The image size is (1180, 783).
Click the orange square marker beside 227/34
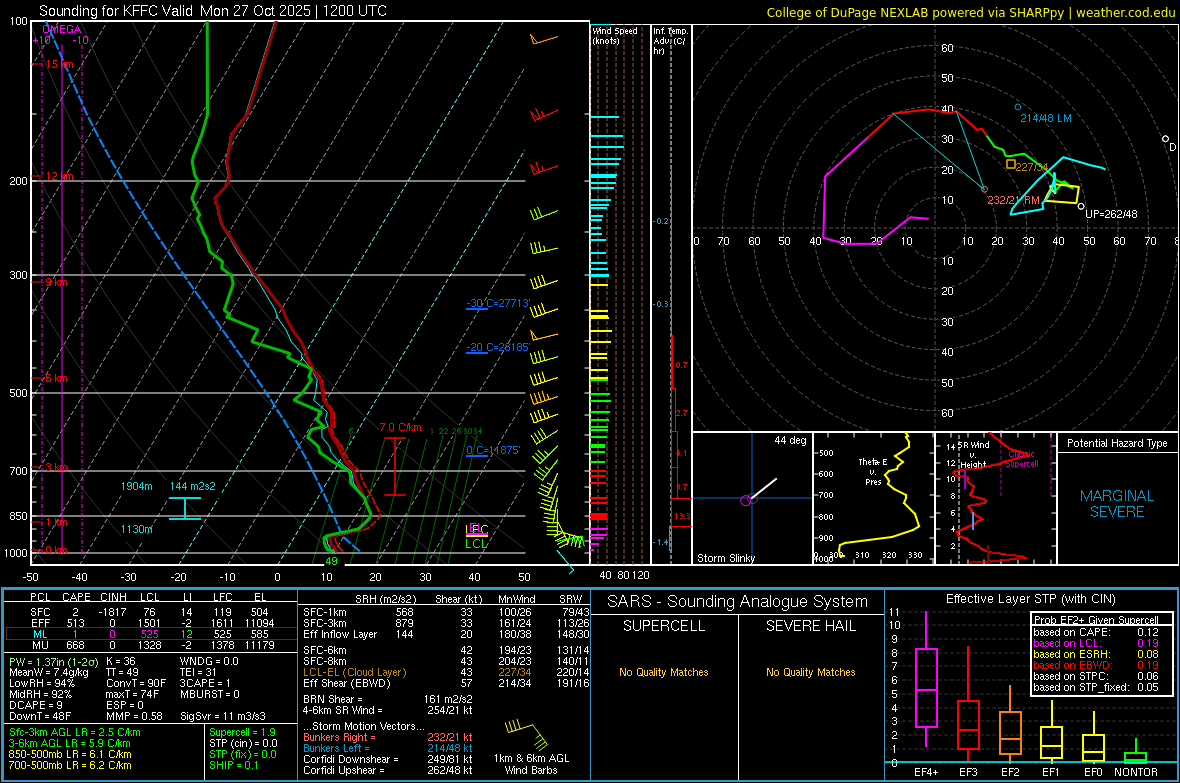click(1011, 164)
